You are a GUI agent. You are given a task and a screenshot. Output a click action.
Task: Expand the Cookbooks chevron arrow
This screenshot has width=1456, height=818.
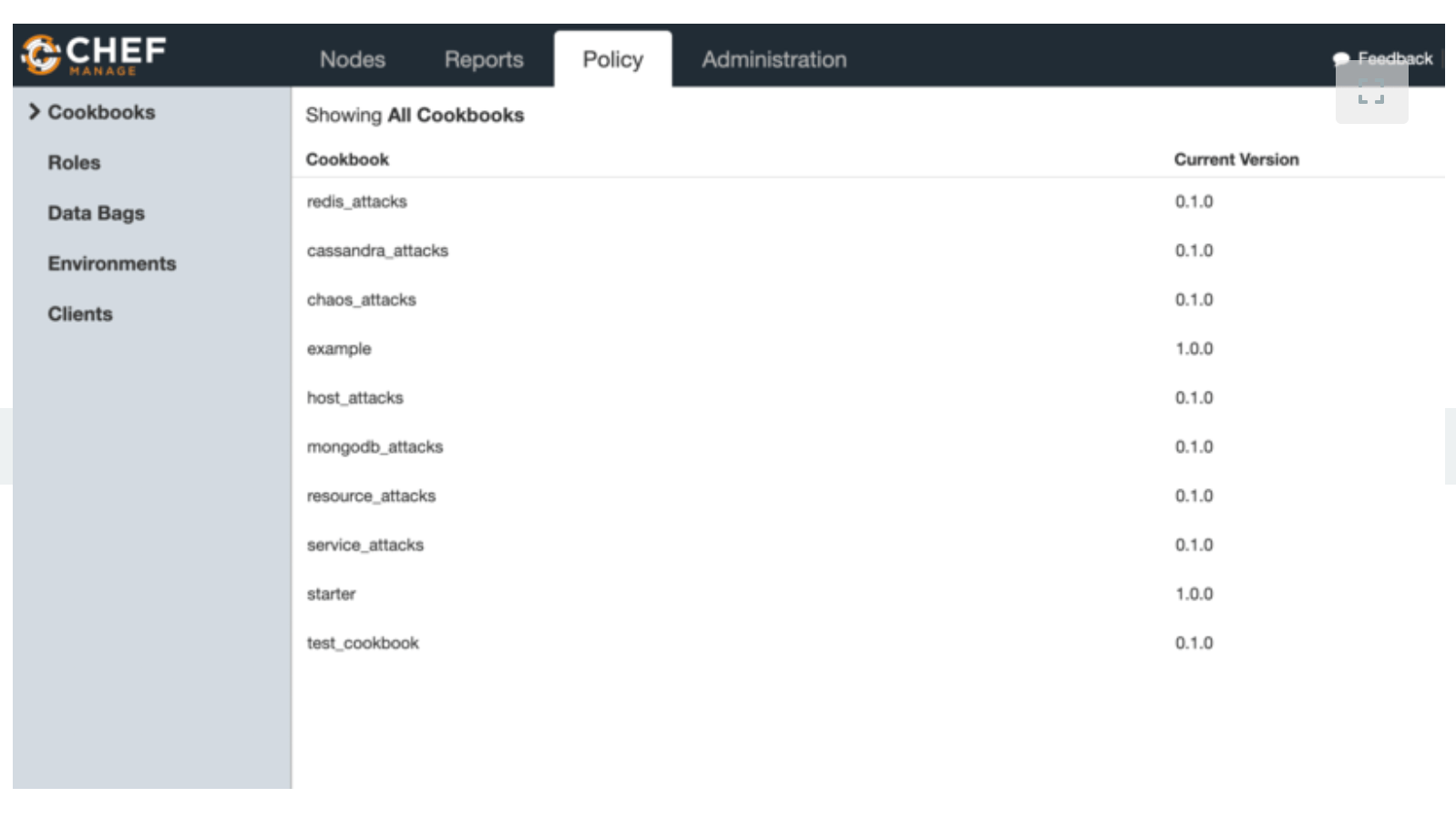34,111
